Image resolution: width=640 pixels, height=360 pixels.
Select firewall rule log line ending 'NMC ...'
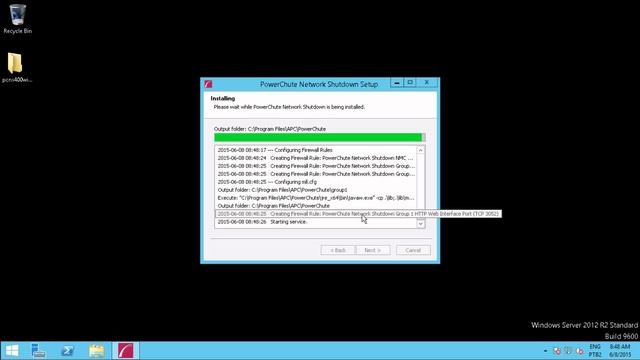pos(316,158)
